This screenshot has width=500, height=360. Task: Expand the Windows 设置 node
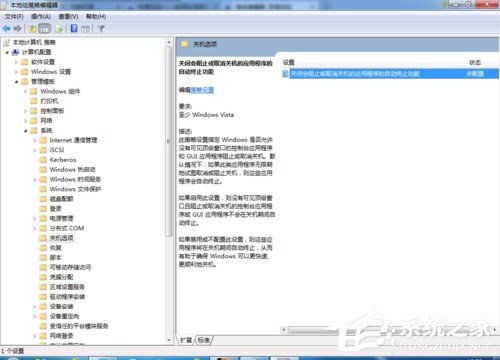16,72
